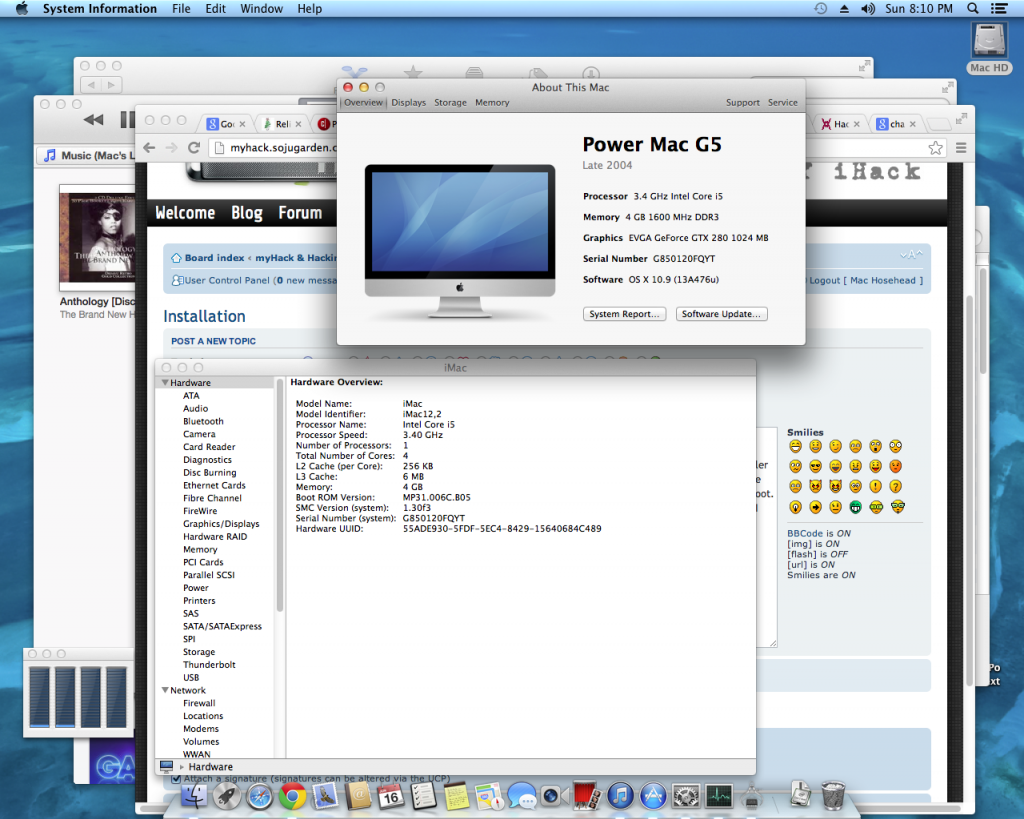1024x819 pixels.
Task: Open the App Store from the Dock
Action: [x=653, y=797]
